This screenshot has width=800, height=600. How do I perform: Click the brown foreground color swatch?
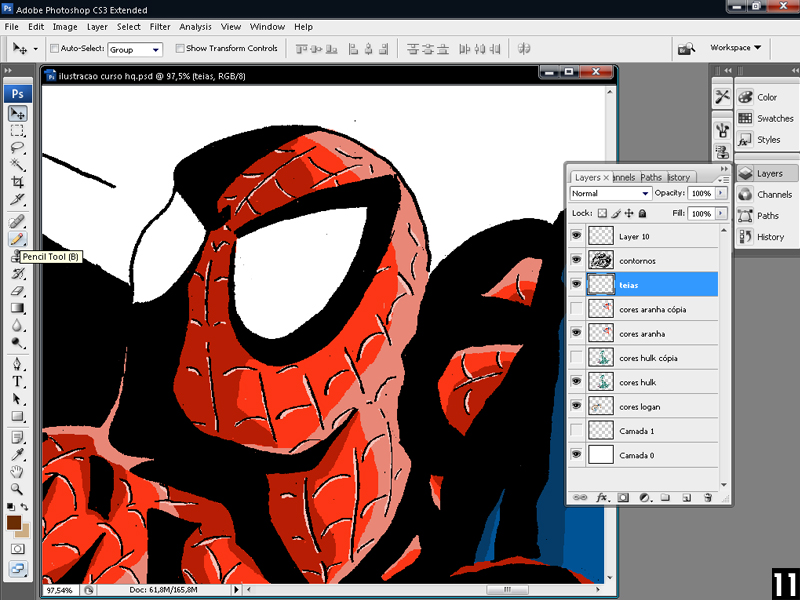[x=14, y=523]
